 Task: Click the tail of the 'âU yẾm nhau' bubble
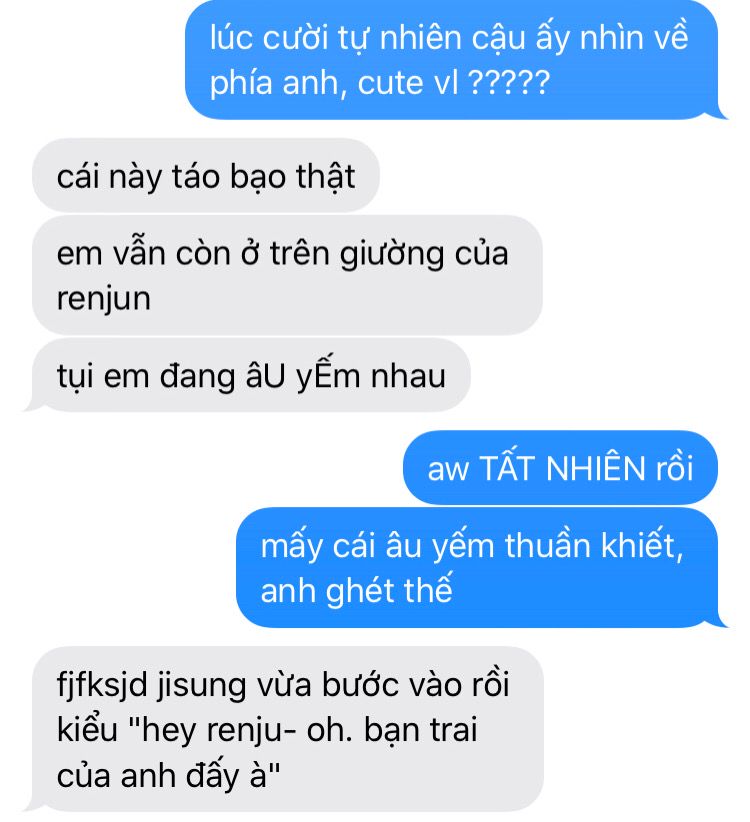(x=31, y=405)
